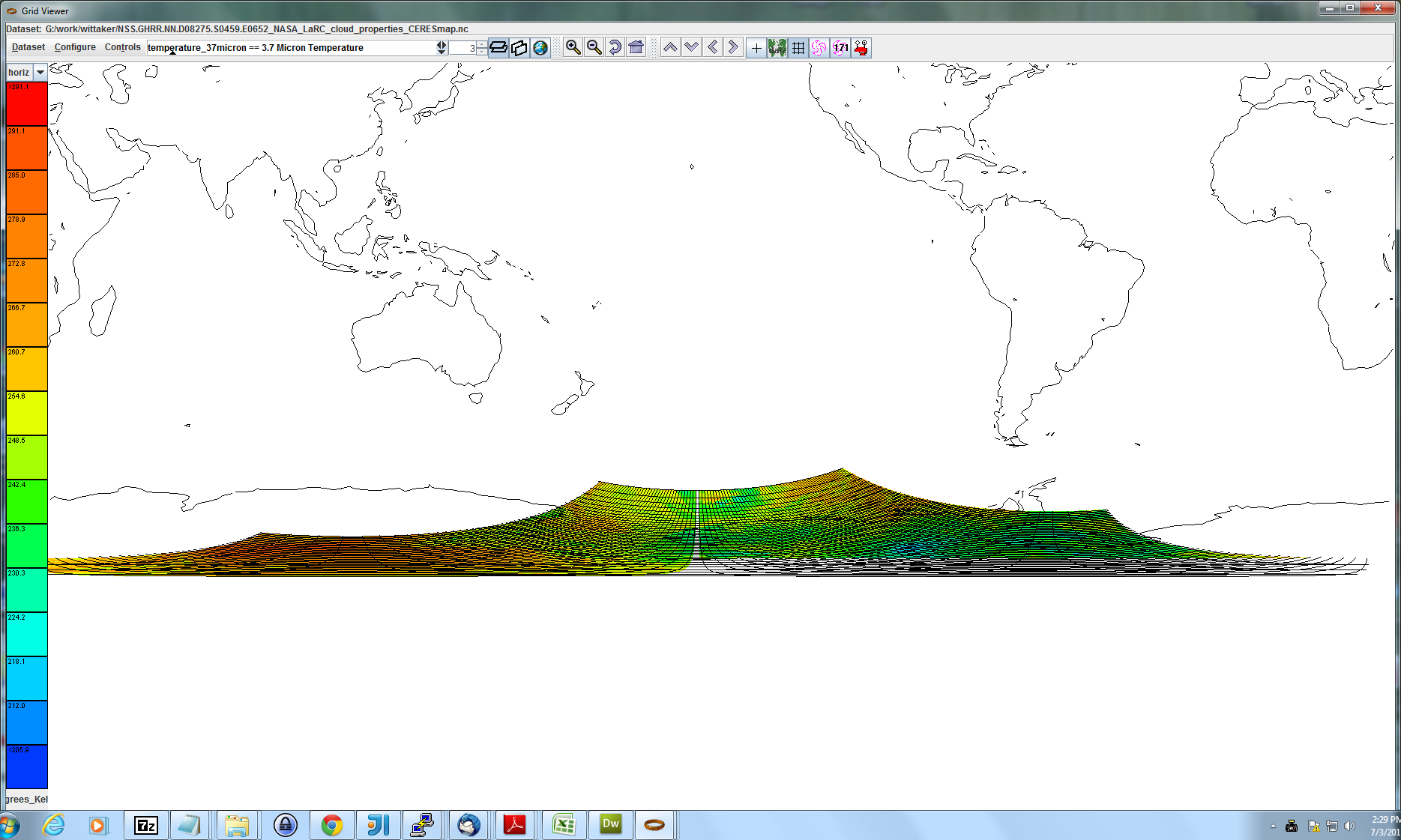This screenshot has width=1401, height=840.
Task: Click the home map area icon
Action: click(636, 48)
